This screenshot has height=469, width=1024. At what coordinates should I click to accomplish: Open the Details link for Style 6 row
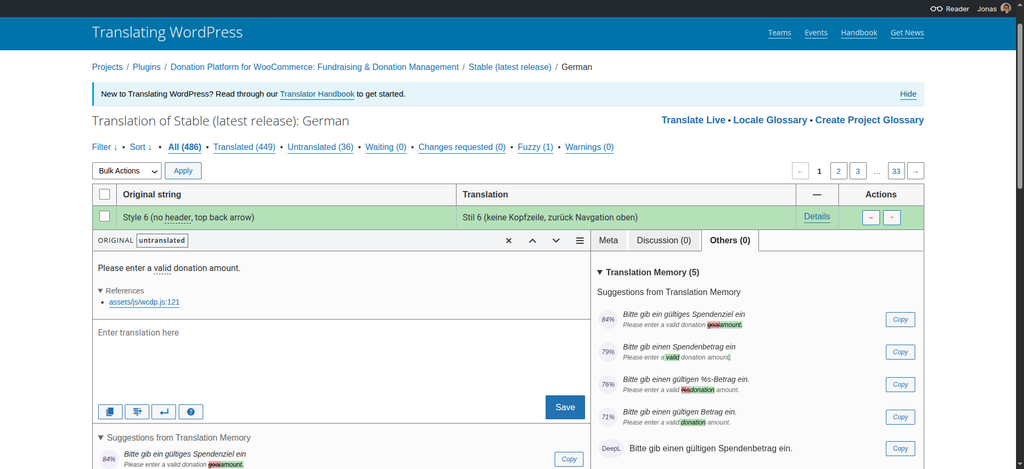pos(817,216)
